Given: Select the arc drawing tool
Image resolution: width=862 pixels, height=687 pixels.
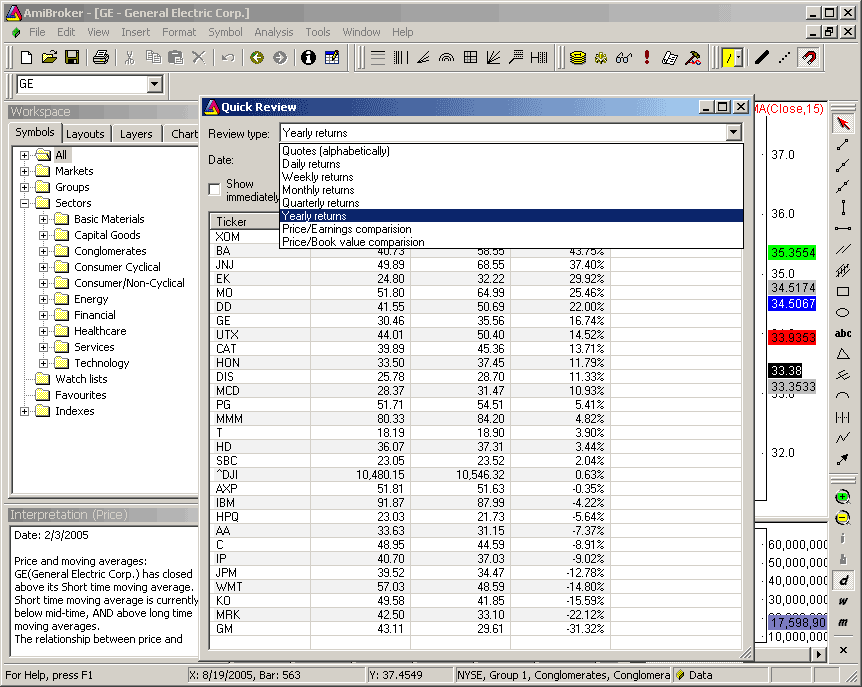Looking at the screenshot, I should pyautogui.click(x=843, y=395).
